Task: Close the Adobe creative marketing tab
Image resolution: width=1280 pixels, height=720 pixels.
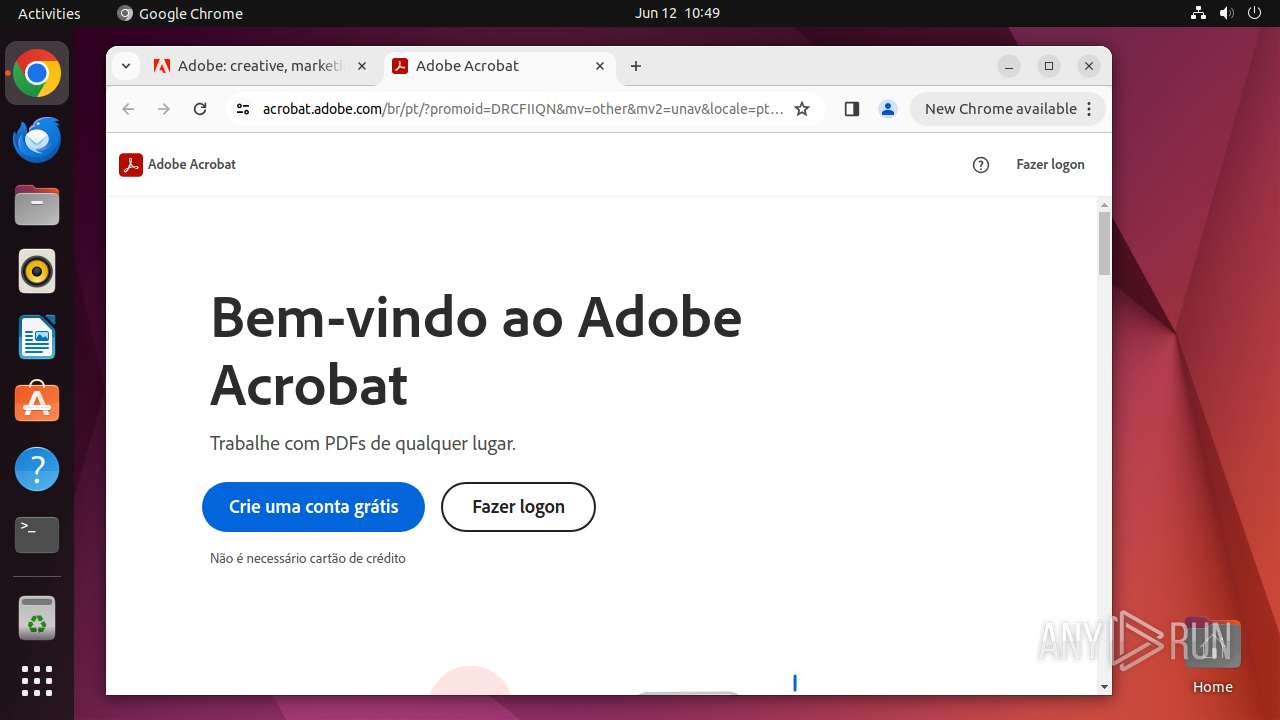Action: click(362, 66)
